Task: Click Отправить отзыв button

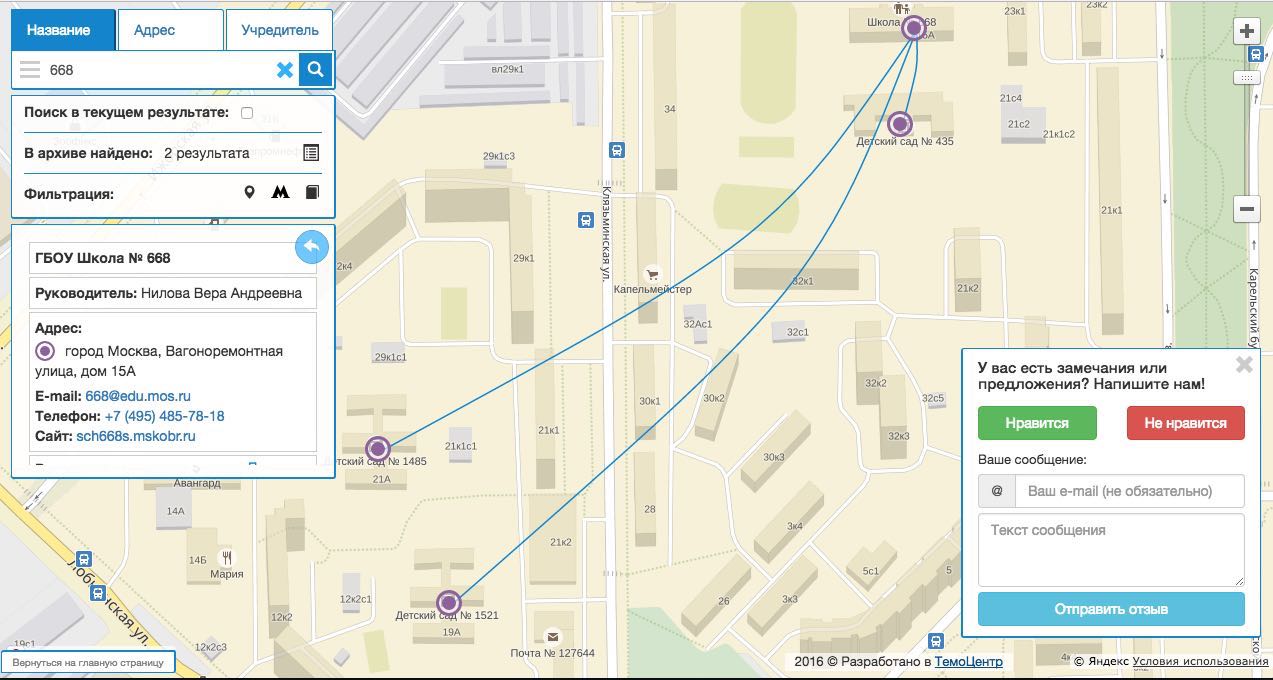Action: click(x=1111, y=609)
